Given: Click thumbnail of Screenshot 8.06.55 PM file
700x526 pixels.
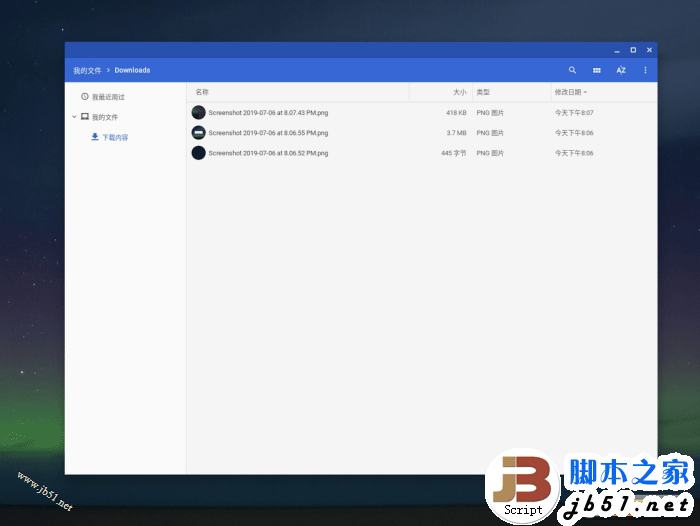Looking at the screenshot, I should [198, 133].
